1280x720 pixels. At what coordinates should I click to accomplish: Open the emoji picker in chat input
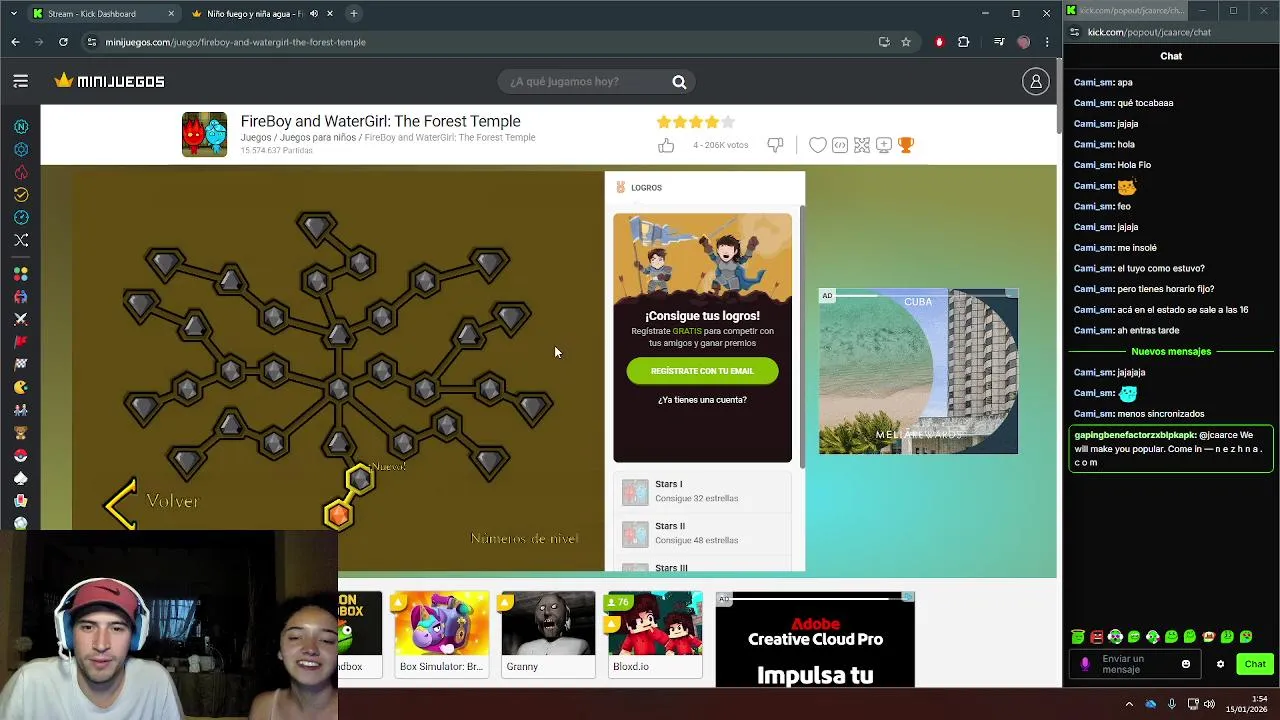[x=1186, y=664]
